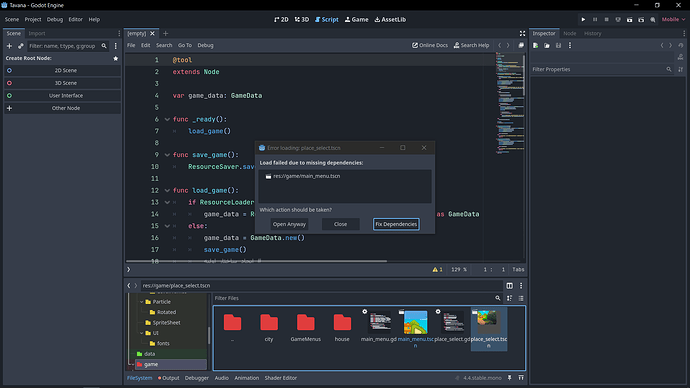Switch to 3D workspace
Image resolution: width=690 pixels, height=388 pixels.
pos(302,19)
